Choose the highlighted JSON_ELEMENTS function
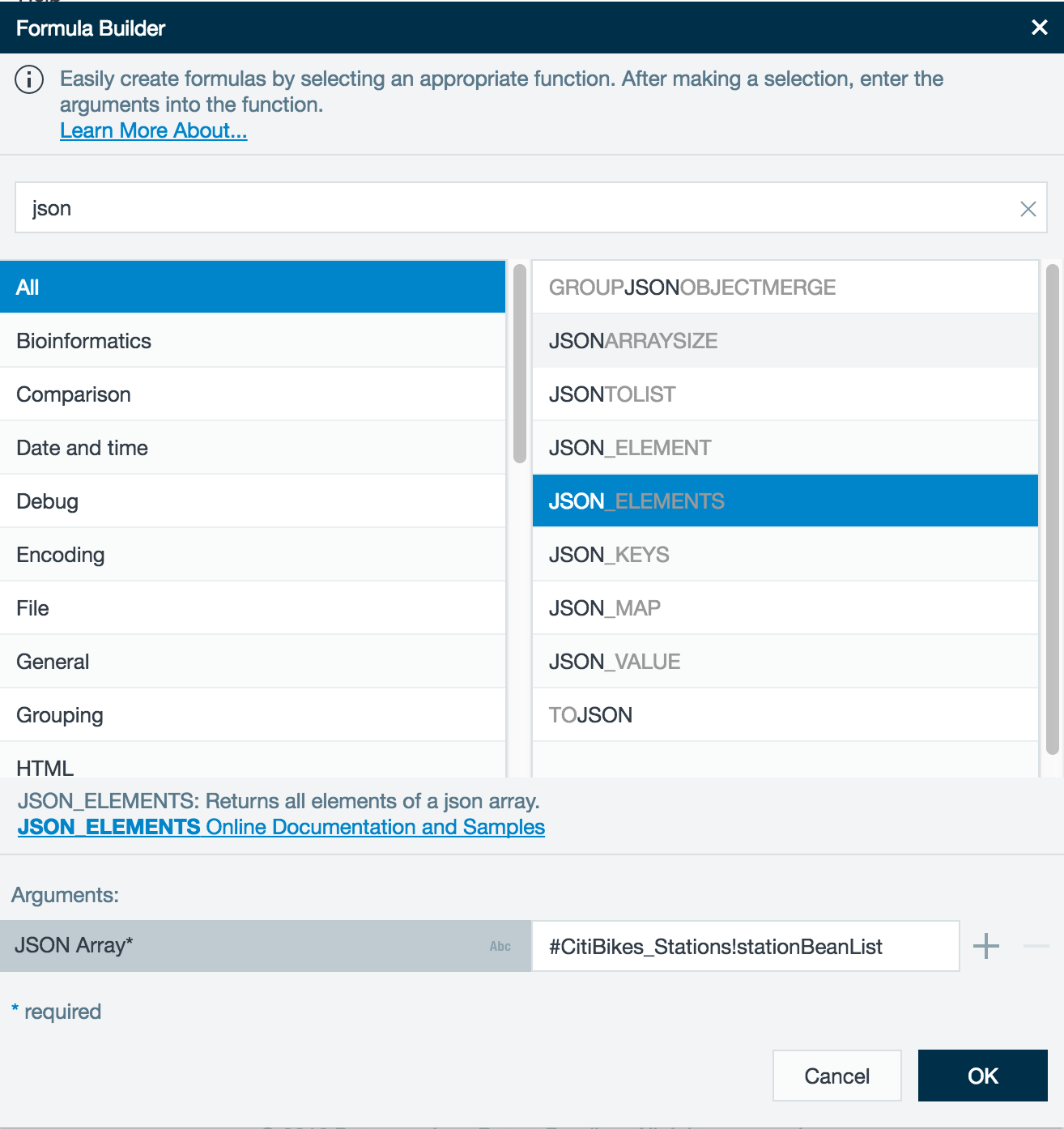 785,501
